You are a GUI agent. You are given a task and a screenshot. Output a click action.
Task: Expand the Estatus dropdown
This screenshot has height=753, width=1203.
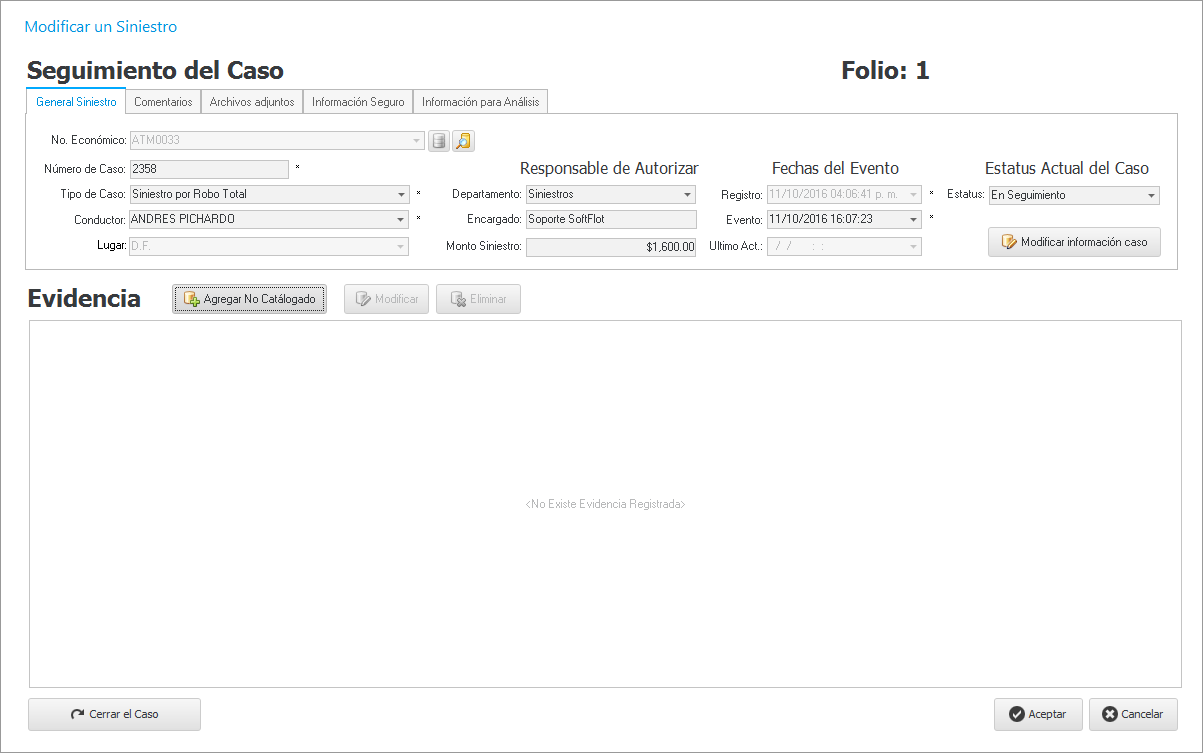[x=1151, y=196]
